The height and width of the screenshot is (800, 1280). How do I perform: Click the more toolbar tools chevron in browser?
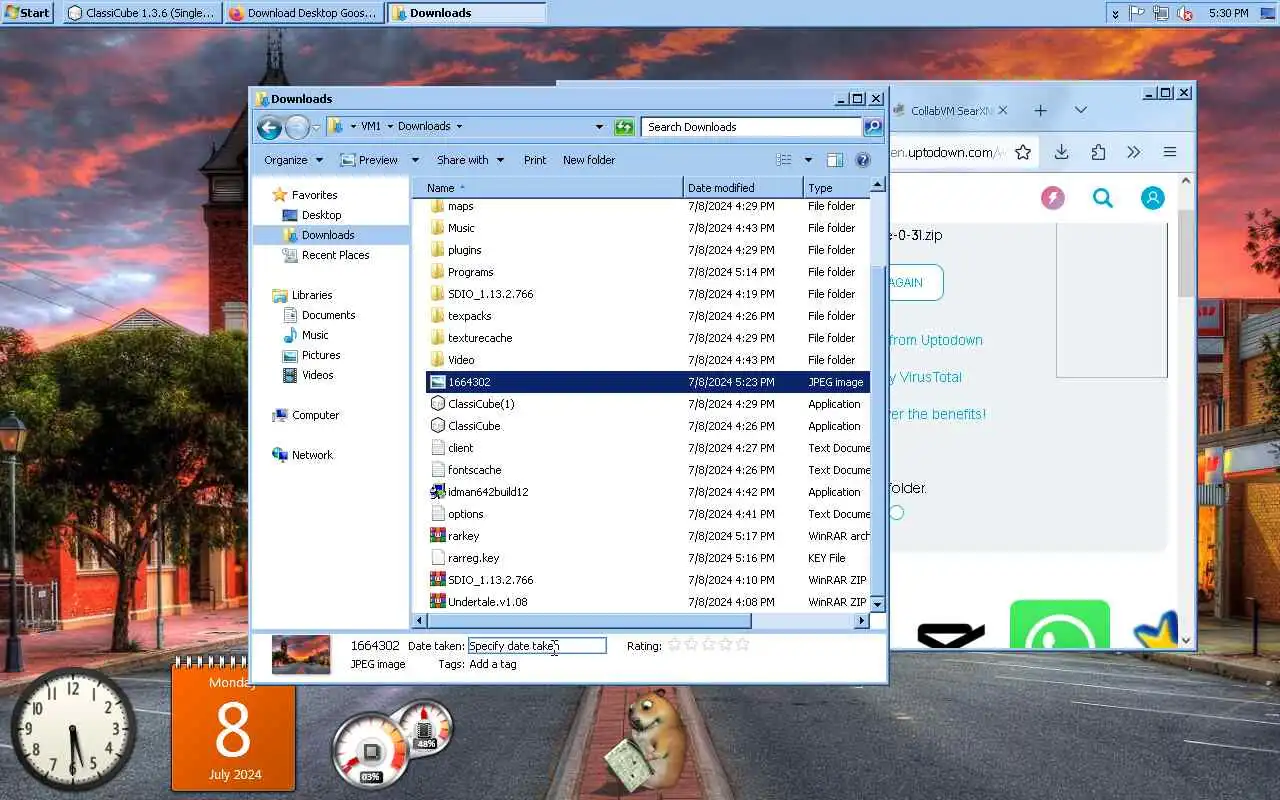1133,152
